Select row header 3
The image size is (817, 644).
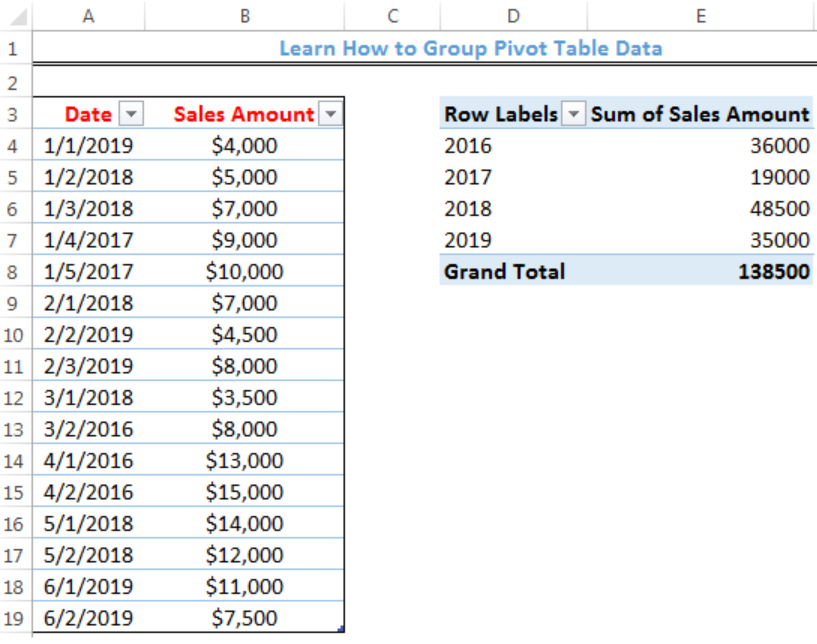click(14, 114)
